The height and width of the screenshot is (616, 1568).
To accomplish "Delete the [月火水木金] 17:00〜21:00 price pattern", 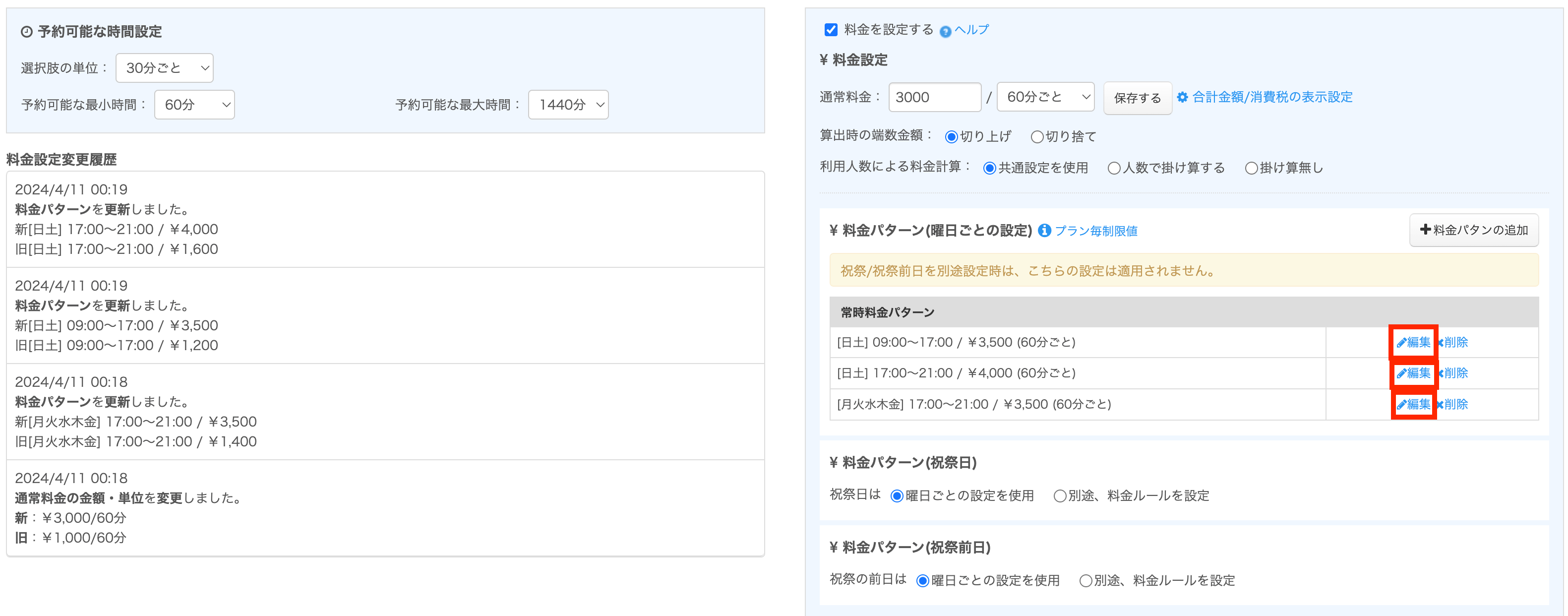I will 1455,404.
